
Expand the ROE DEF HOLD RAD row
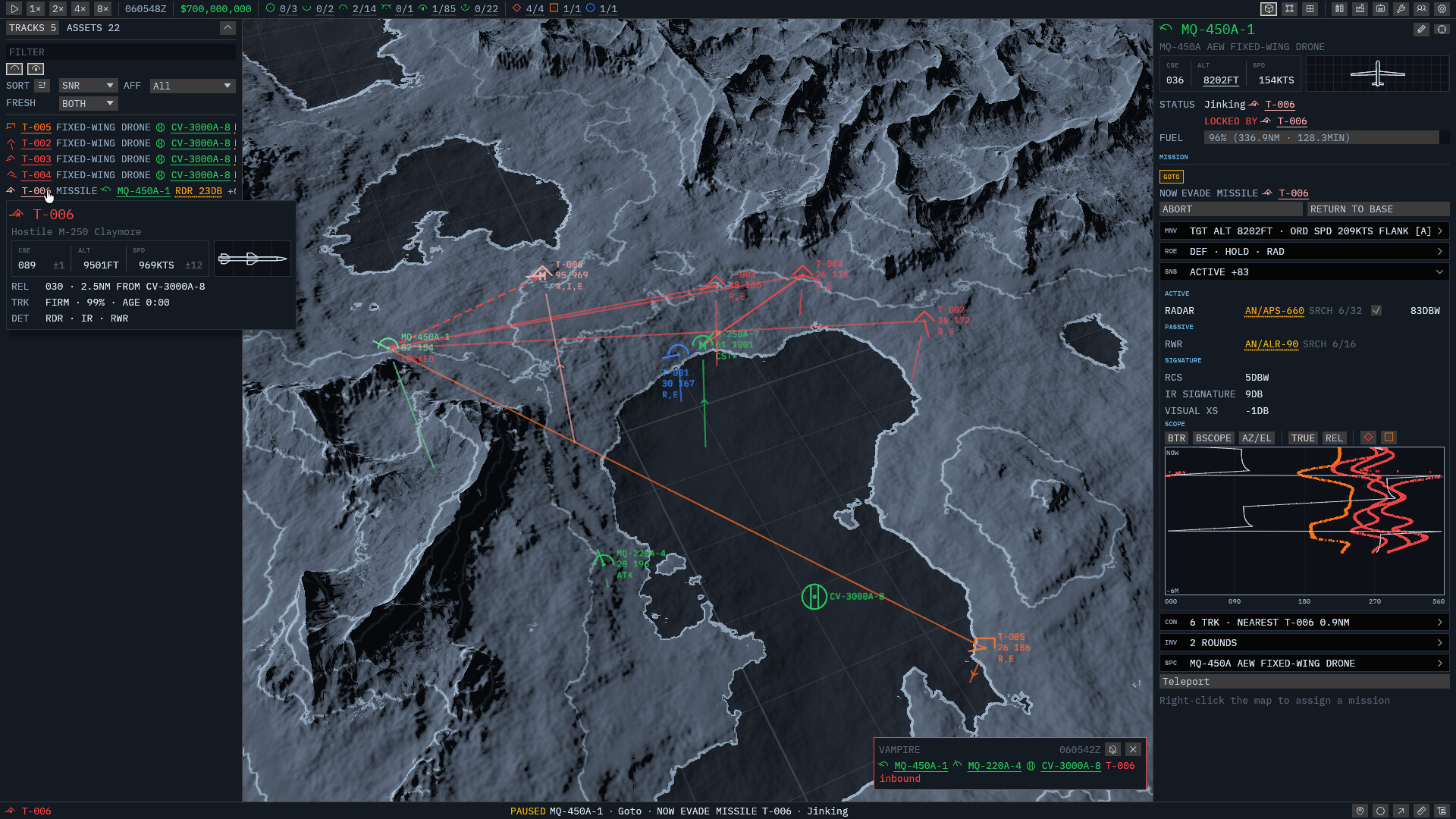(1304, 252)
